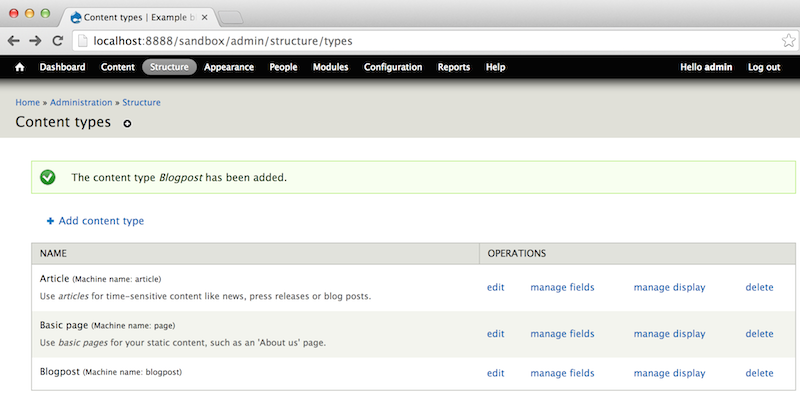Viewport: 800px width, 395px height.
Task: Close the Content types browser tab
Action: click(x=205, y=17)
